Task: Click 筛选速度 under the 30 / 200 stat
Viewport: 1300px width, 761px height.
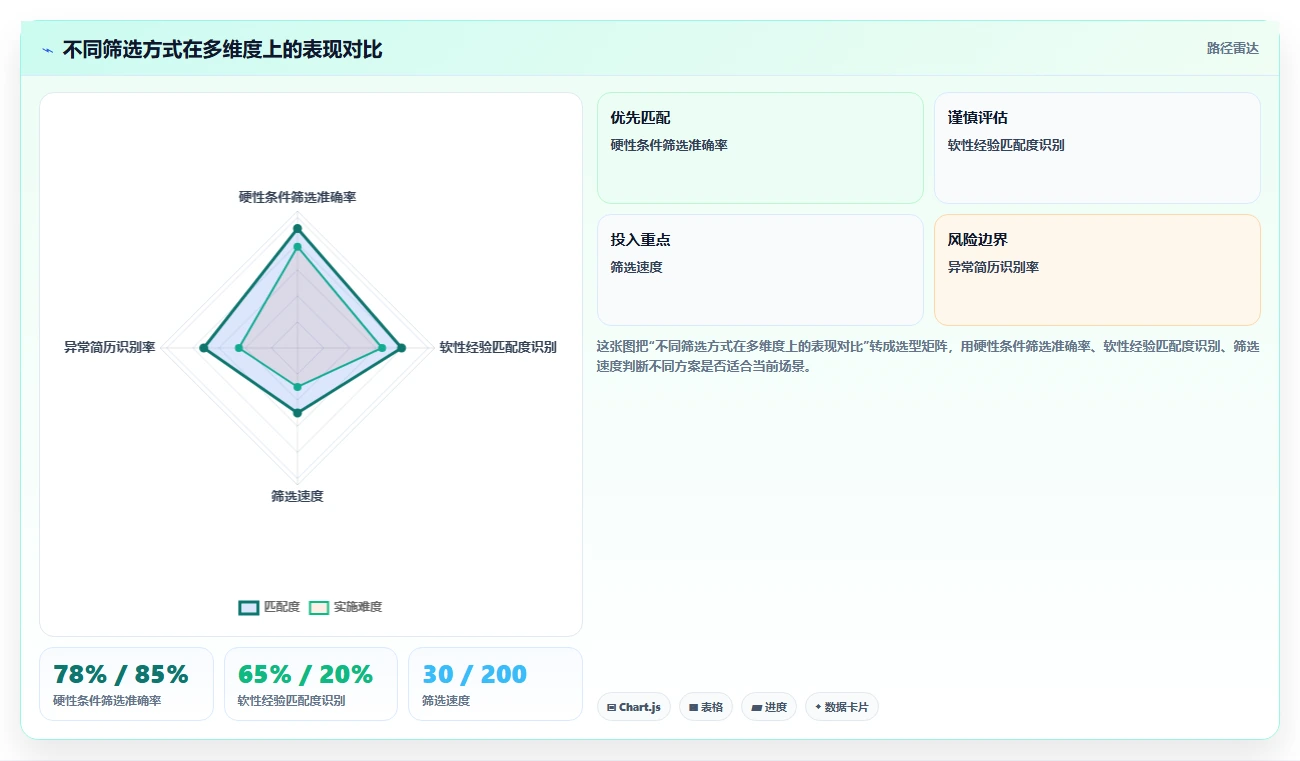Action: click(446, 701)
